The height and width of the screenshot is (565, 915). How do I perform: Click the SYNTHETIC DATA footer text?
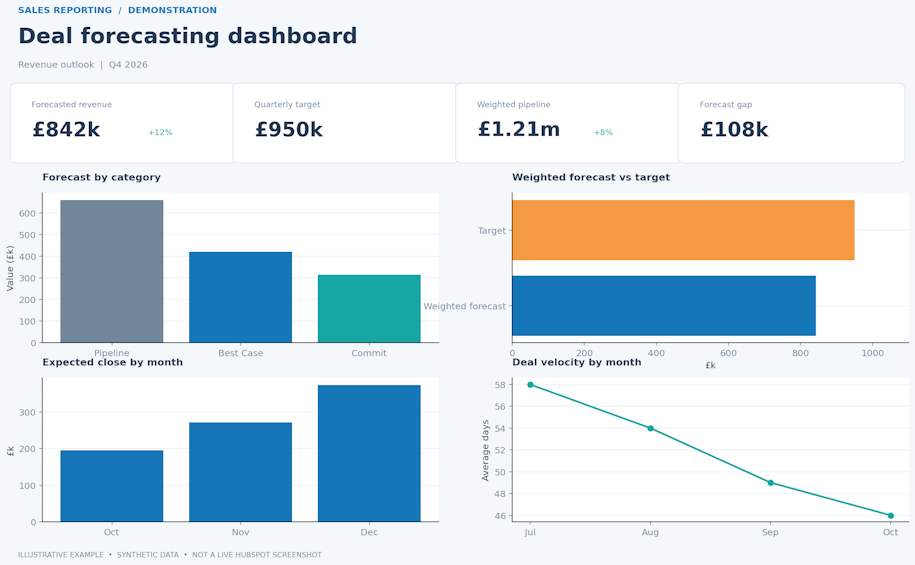point(148,555)
